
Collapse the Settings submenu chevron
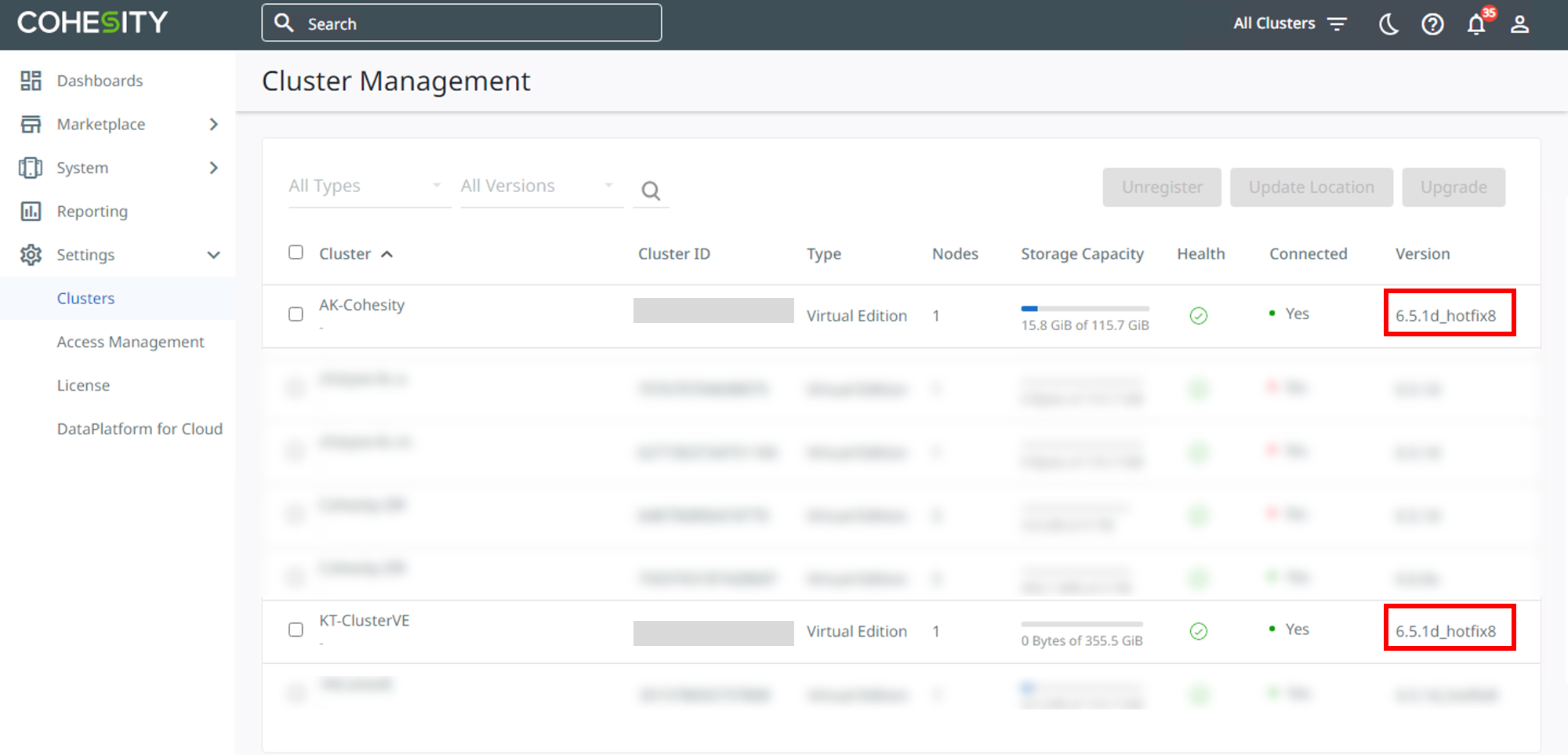tap(213, 255)
